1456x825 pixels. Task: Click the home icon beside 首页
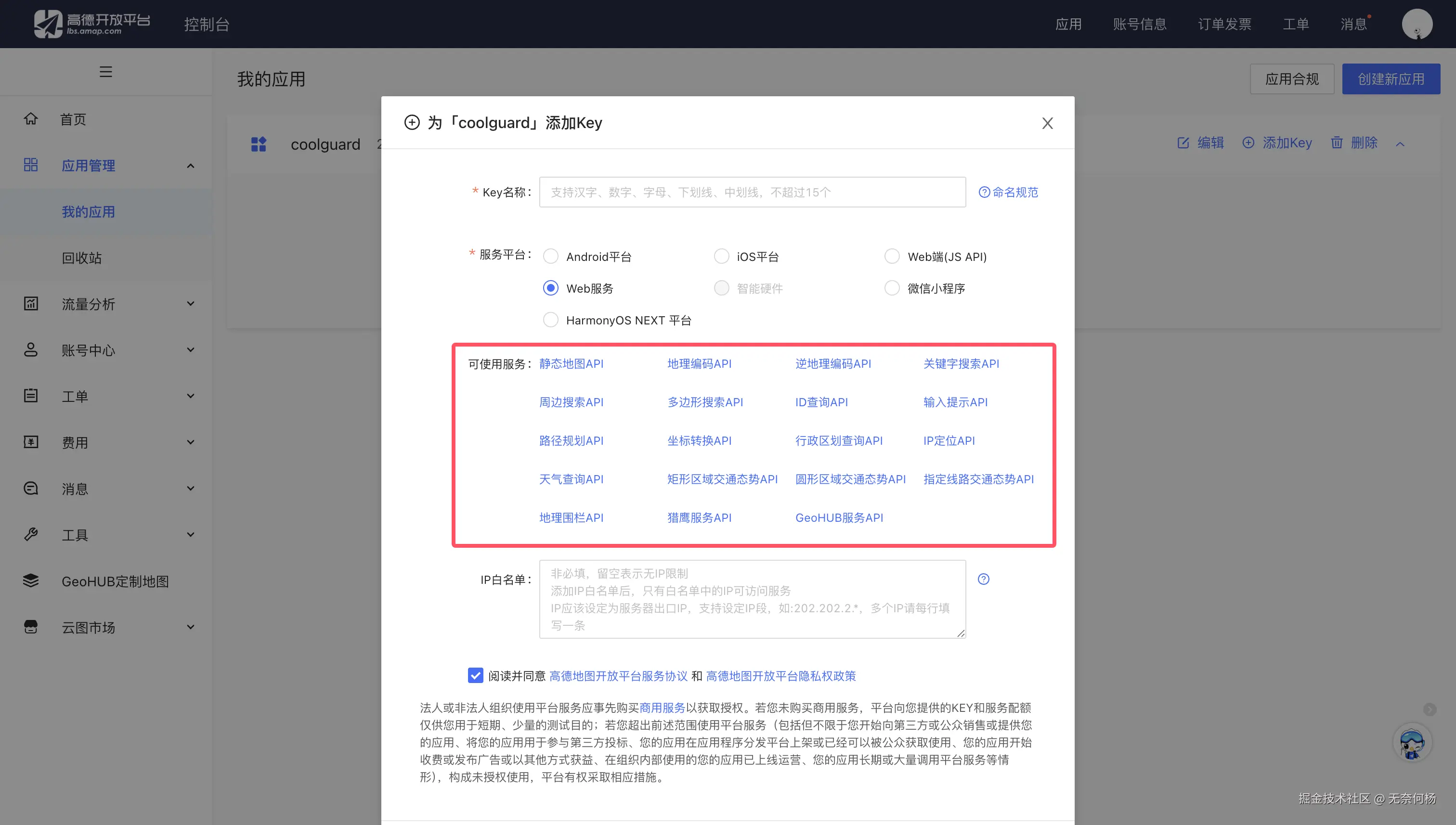click(x=31, y=118)
